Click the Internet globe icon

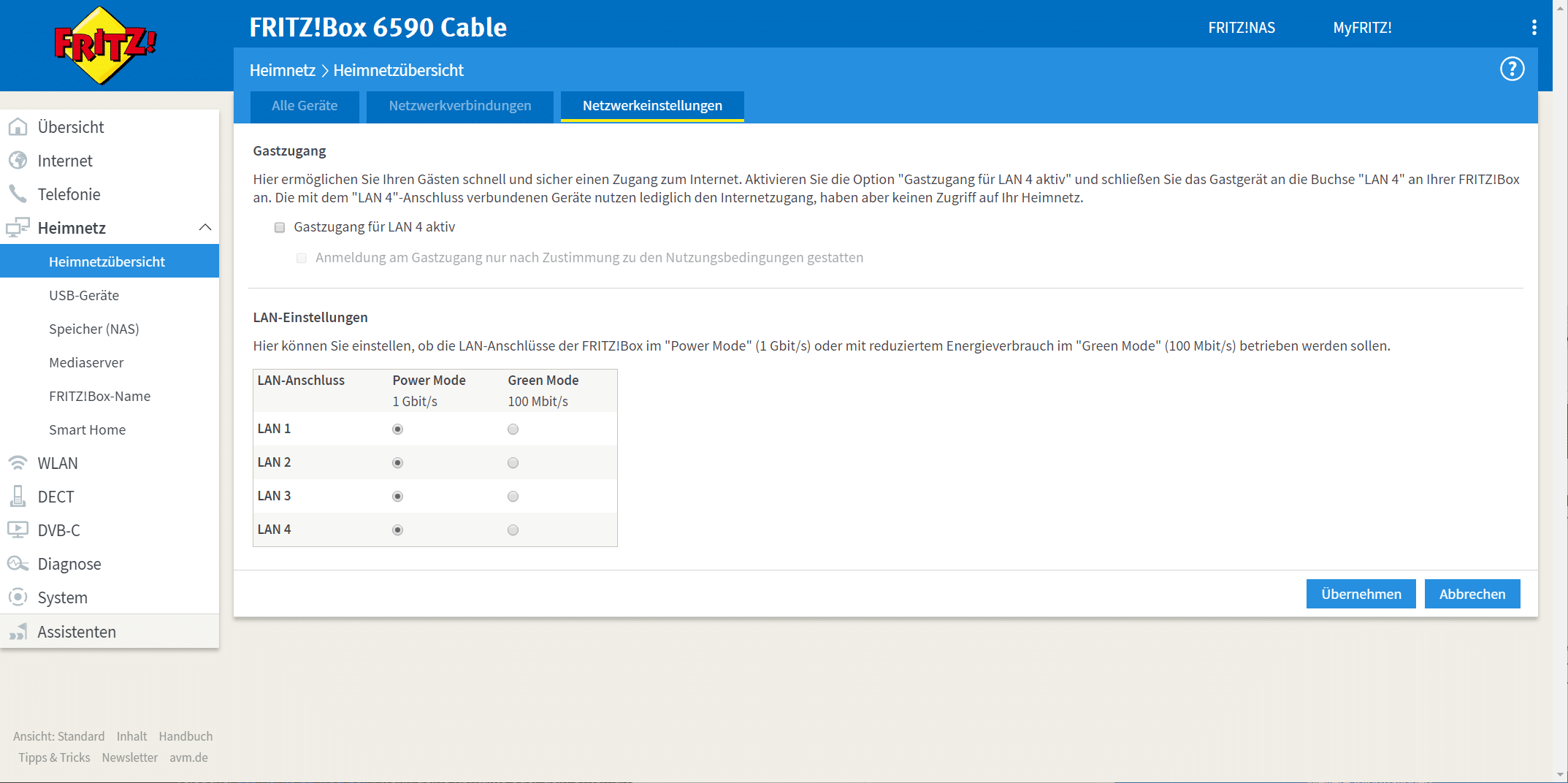18,161
